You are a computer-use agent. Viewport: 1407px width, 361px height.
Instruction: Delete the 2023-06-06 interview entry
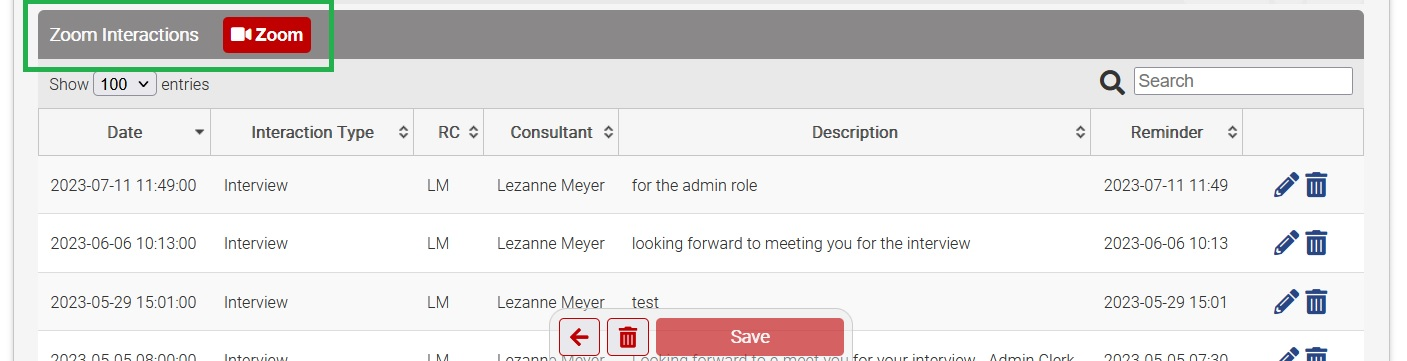1316,243
